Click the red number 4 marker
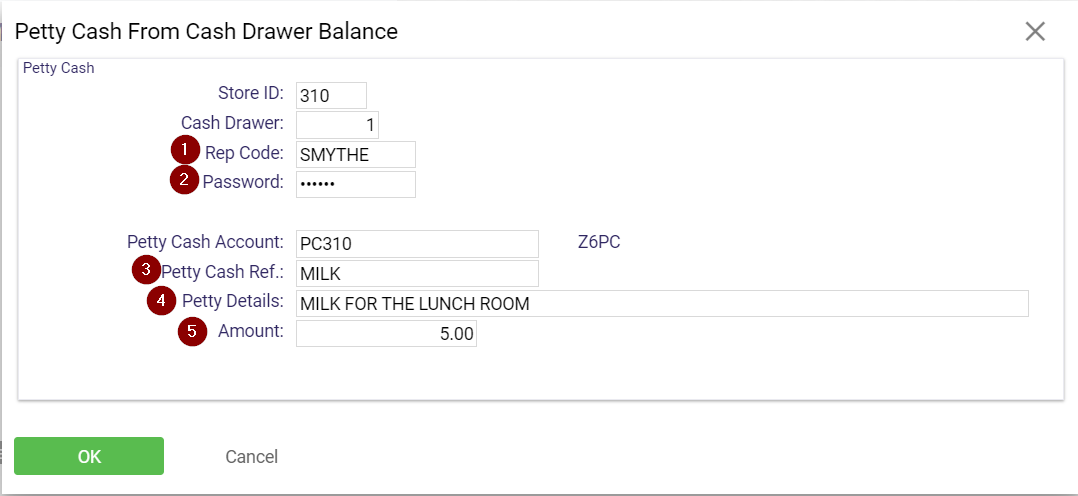1078x496 pixels. (x=162, y=301)
